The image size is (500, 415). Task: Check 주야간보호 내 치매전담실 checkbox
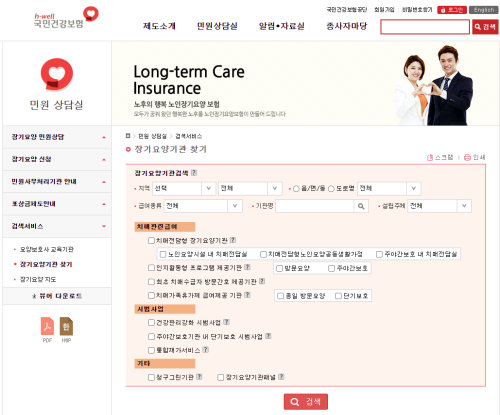click(x=379, y=254)
